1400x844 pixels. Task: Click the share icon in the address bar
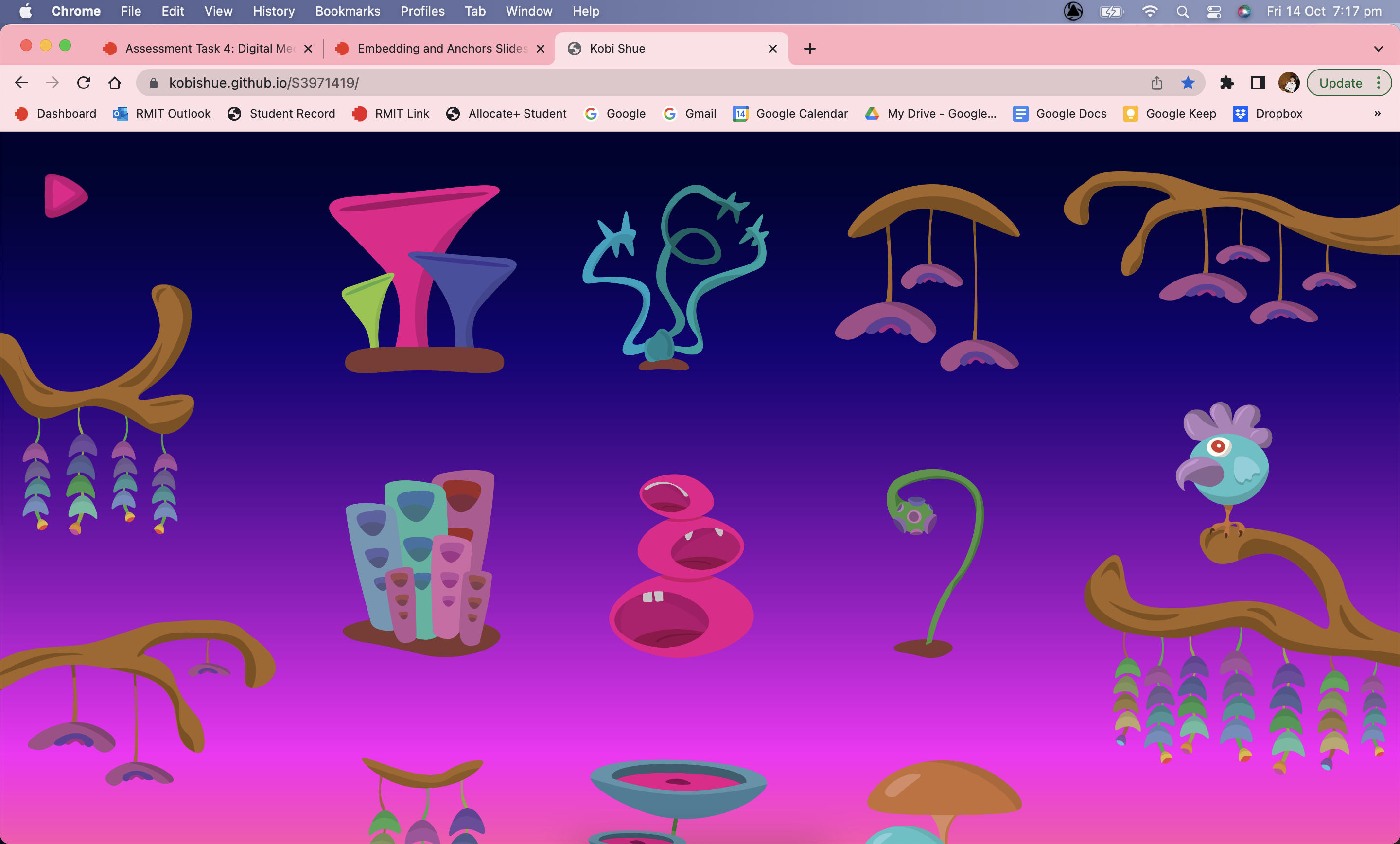pyautogui.click(x=1157, y=83)
